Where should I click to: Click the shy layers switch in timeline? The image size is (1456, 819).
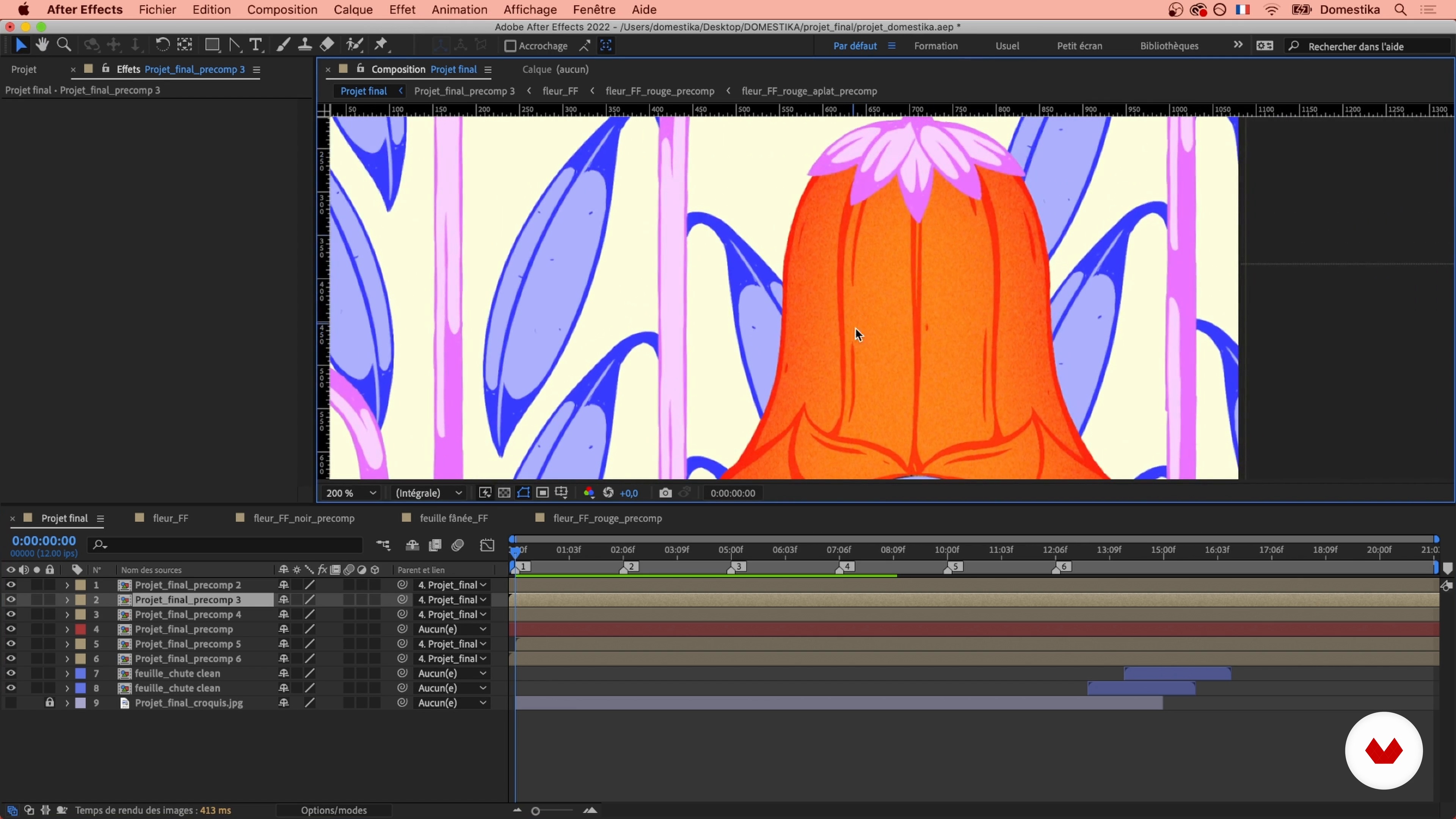[x=412, y=545]
